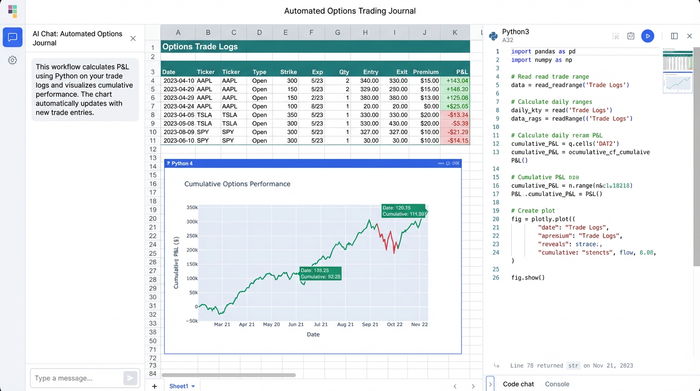Select the 430.00 exit cell in row 9
This screenshot has width=700, height=391.
[x=395, y=123]
